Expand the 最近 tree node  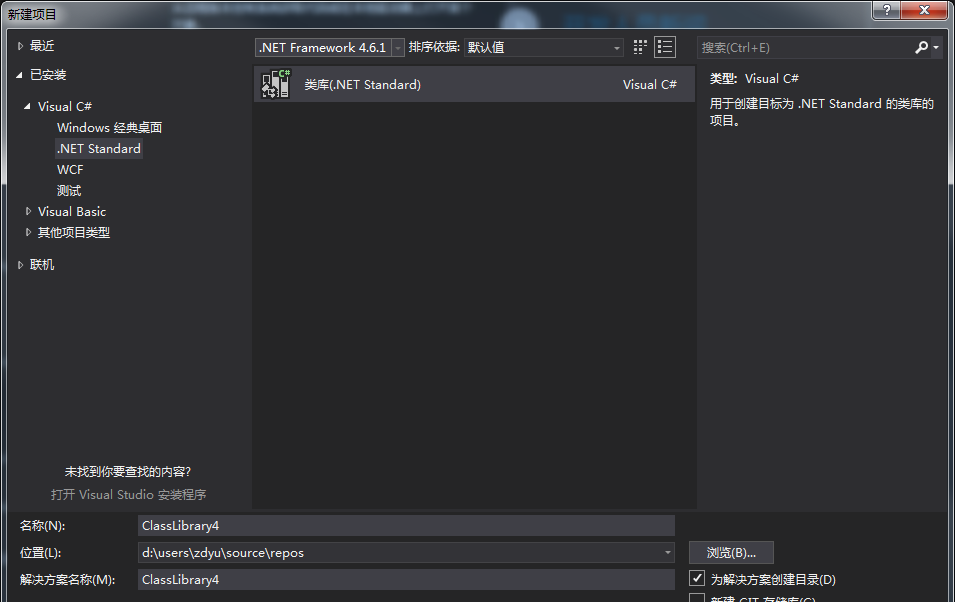coord(20,46)
